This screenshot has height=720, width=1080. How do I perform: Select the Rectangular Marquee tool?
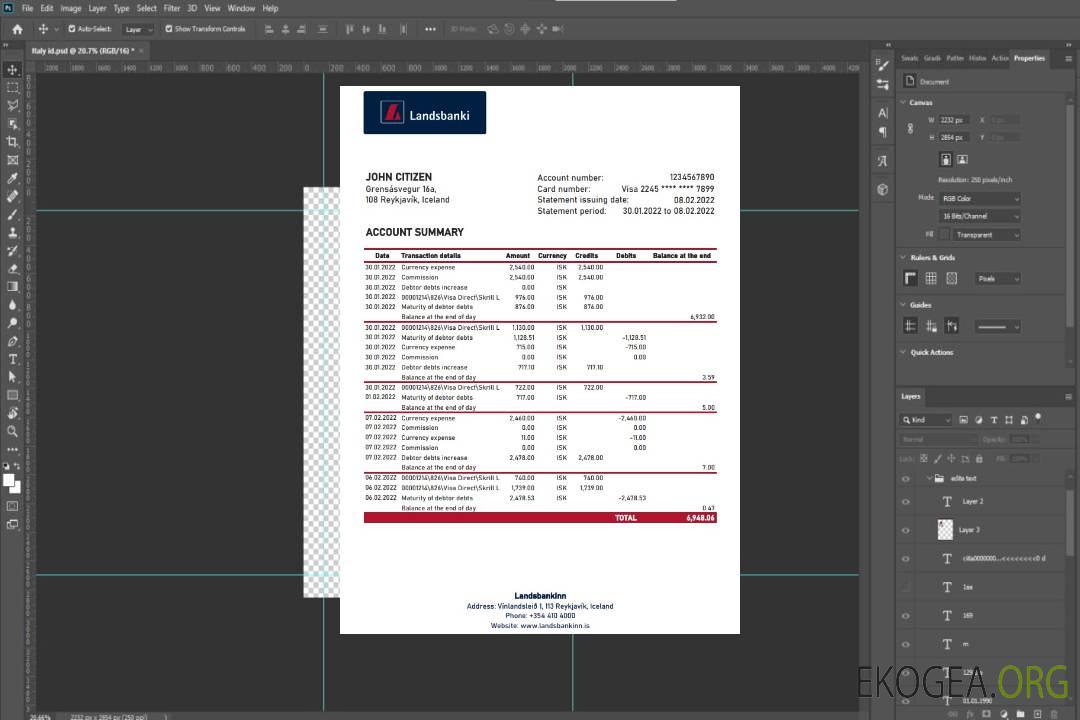point(12,88)
